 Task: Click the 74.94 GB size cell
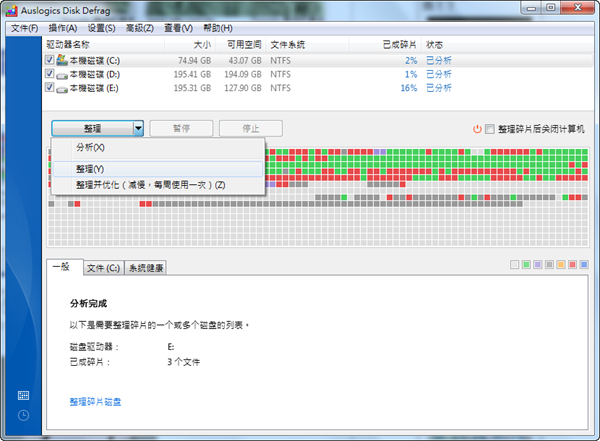pos(194,60)
